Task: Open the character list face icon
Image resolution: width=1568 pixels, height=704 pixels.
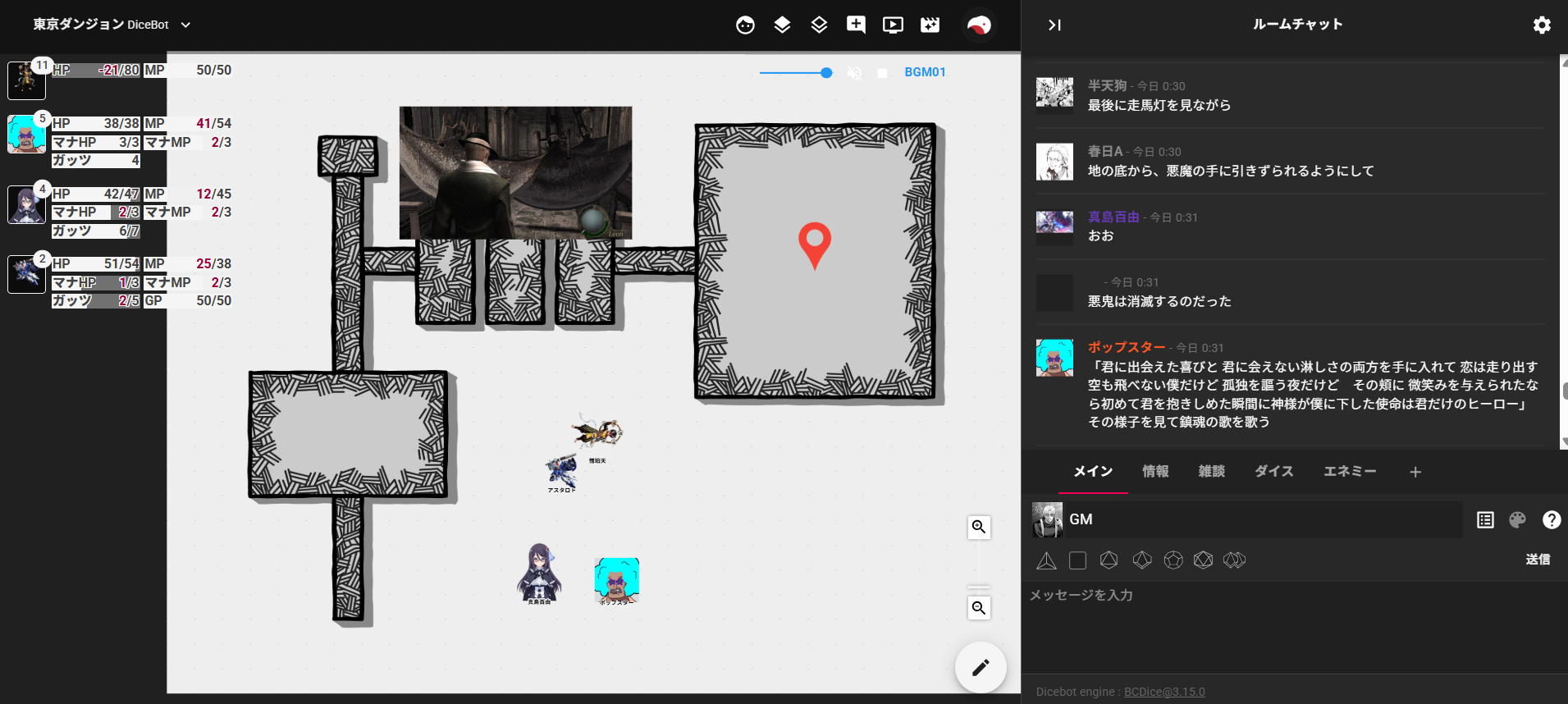Action: [745, 25]
